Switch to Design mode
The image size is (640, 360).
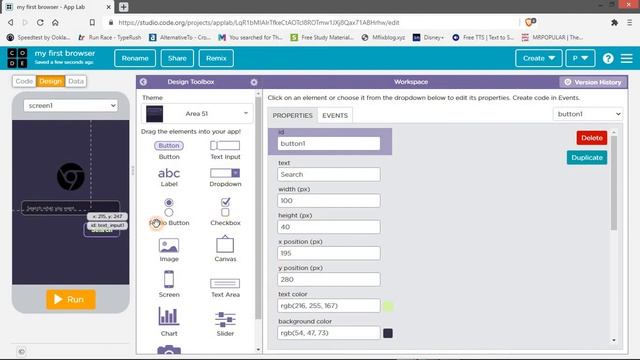pyautogui.click(x=50, y=81)
